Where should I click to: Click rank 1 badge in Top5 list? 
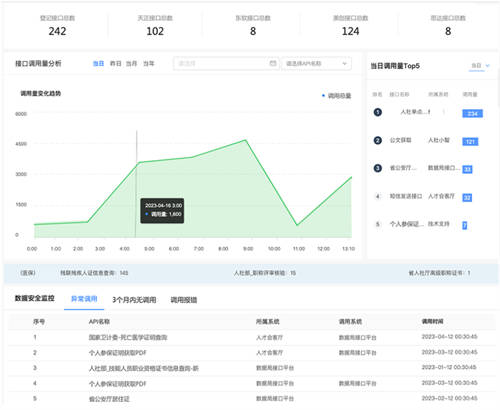[377, 112]
